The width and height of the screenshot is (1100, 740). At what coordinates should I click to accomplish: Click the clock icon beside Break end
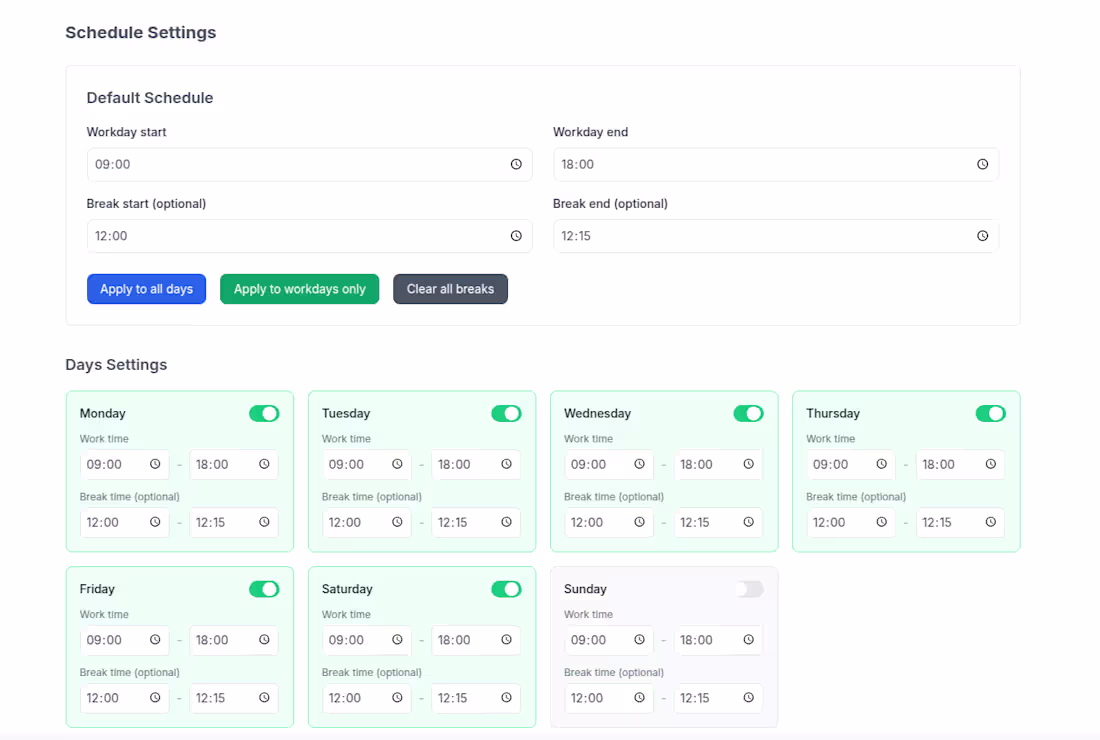click(x=982, y=236)
